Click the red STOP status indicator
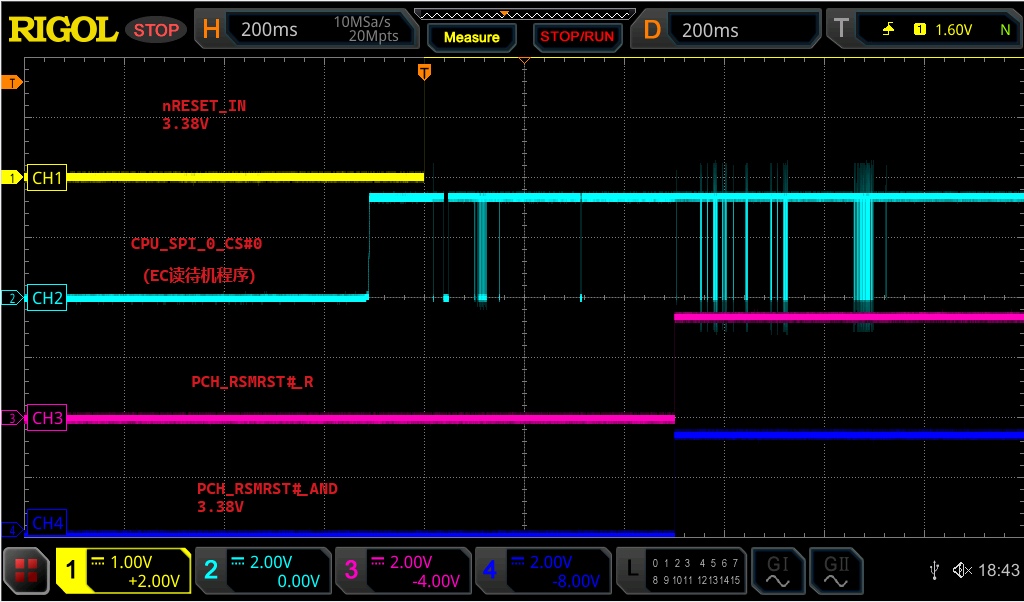The width and height of the screenshot is (1024, 602). click(x=156, y=30)
